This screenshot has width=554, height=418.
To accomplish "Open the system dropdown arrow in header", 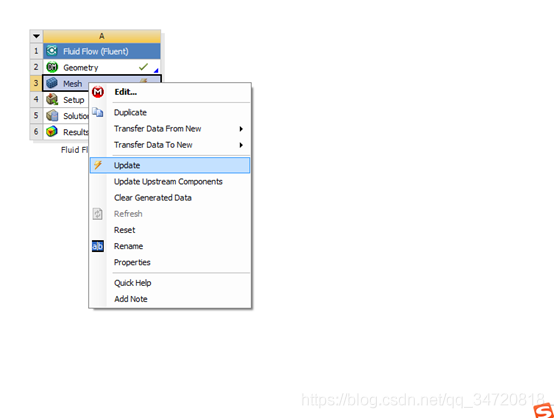I will click(36, 36).
